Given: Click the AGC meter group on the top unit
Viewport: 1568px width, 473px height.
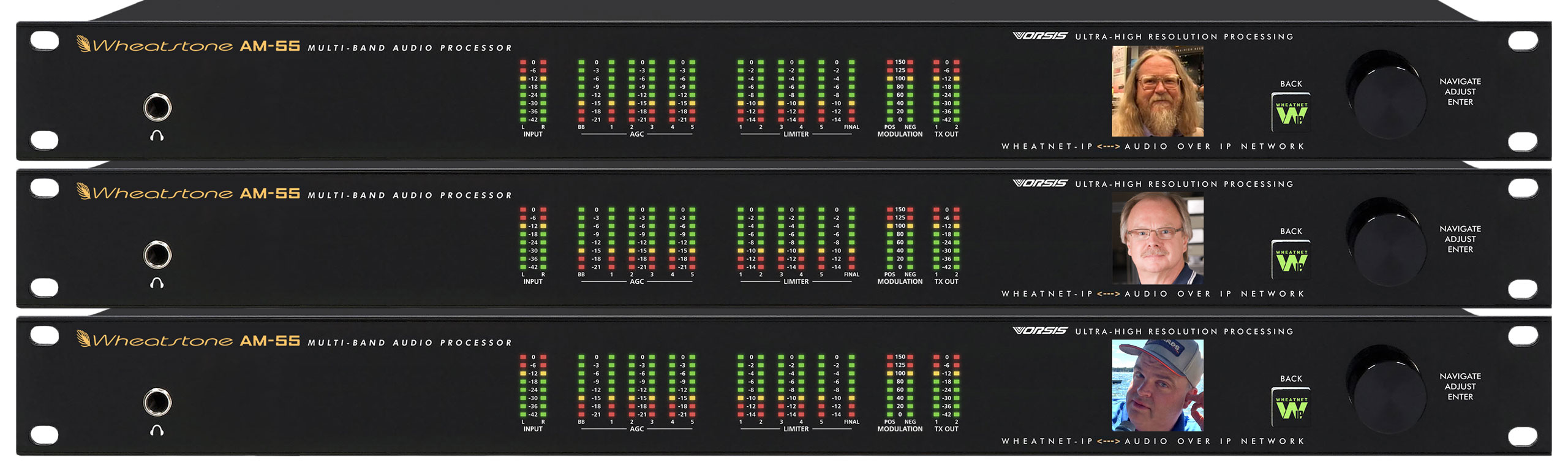Looking at the screenshot, I should click(637, 98).
